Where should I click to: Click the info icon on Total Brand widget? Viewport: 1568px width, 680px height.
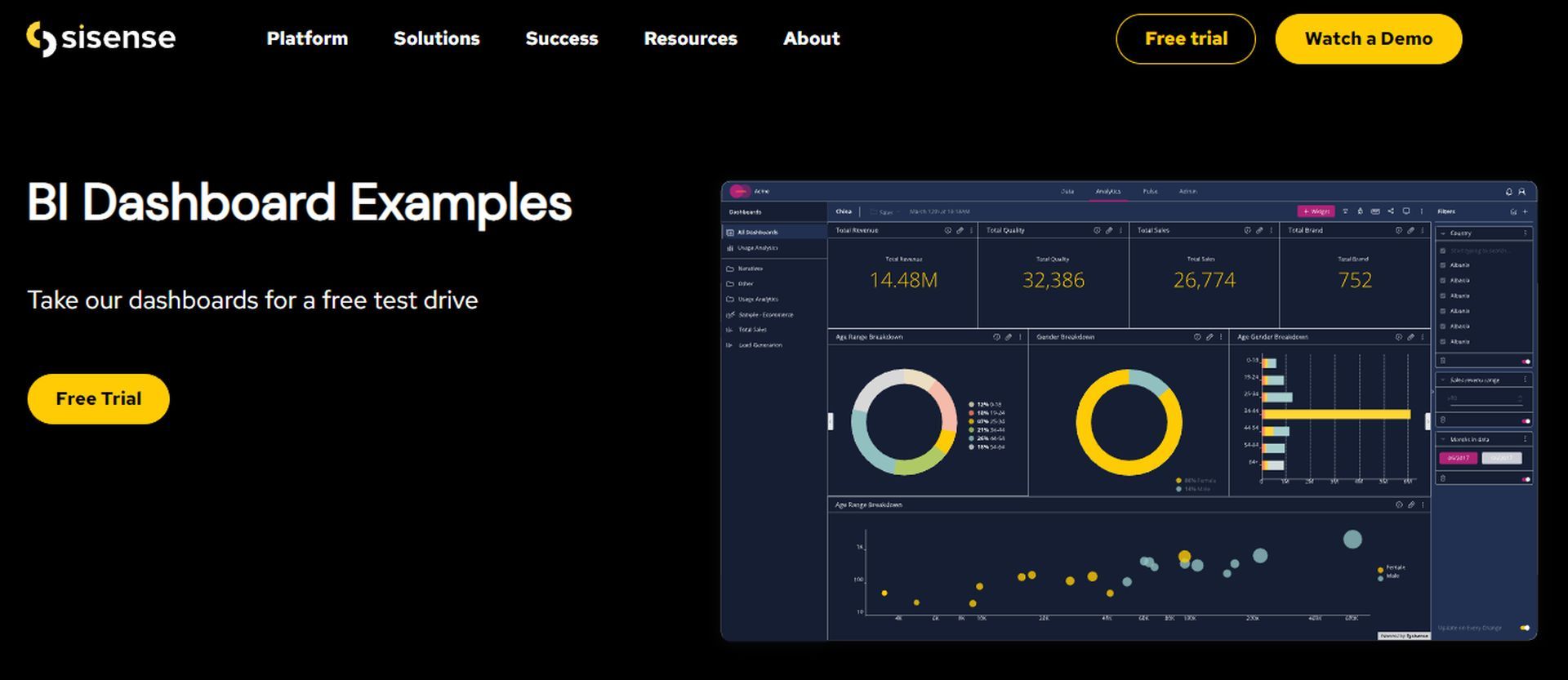(1399, 231)
